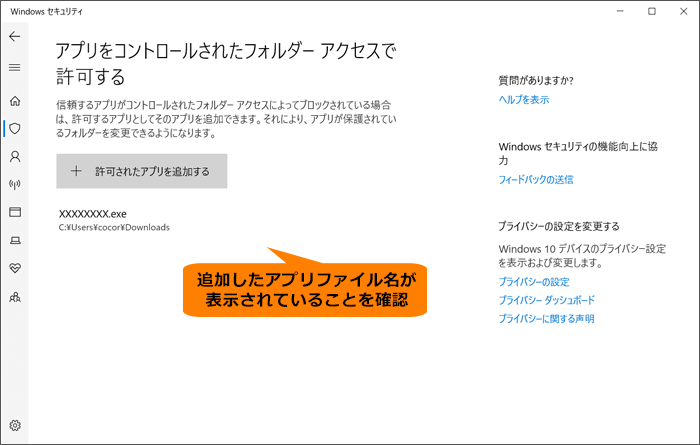Open Settings gear icon in sidebar

click(x=15, y=425)
